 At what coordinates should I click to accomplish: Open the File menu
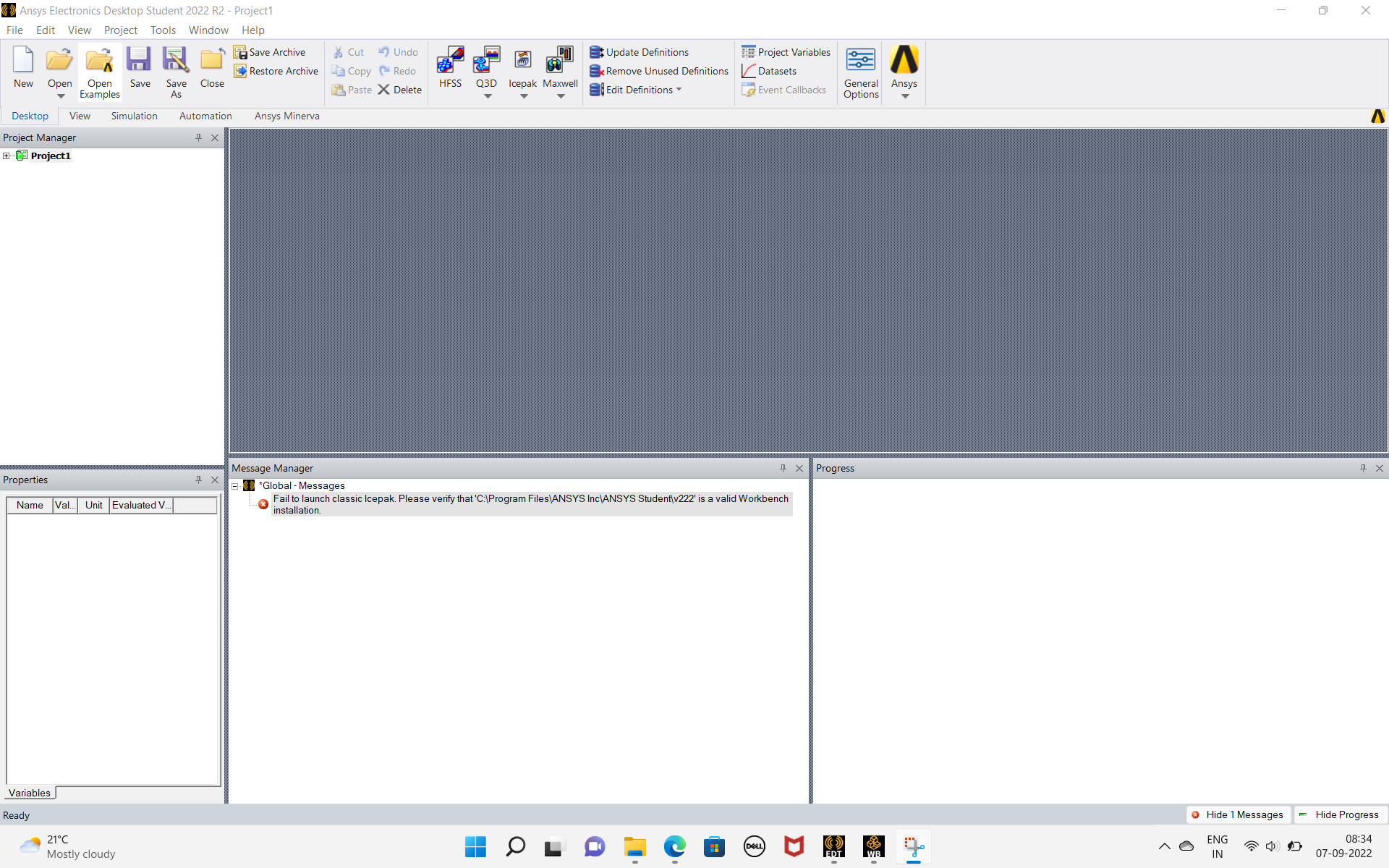[14, 30]
